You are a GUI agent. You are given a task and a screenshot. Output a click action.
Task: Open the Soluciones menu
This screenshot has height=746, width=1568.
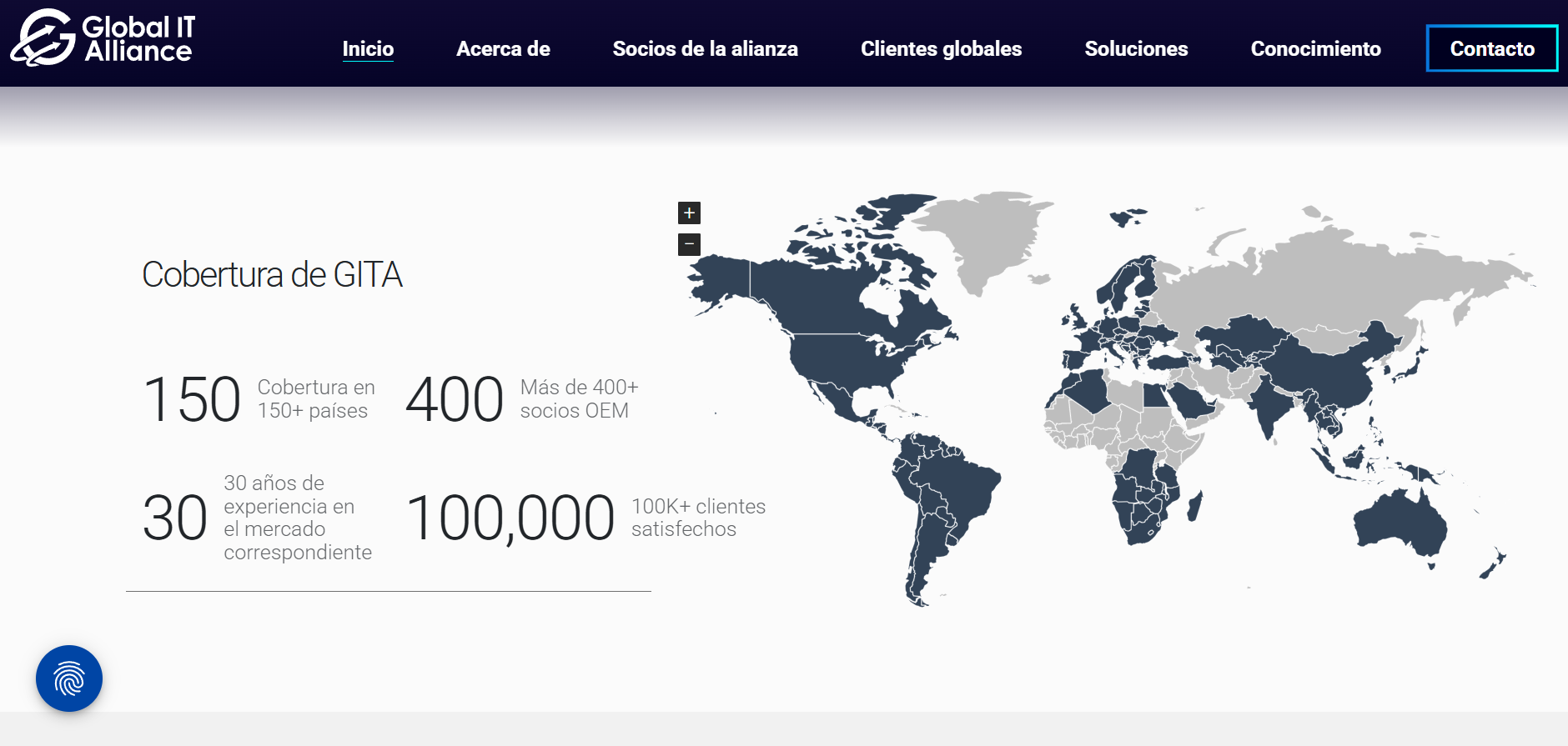(x=1136, y=48)
